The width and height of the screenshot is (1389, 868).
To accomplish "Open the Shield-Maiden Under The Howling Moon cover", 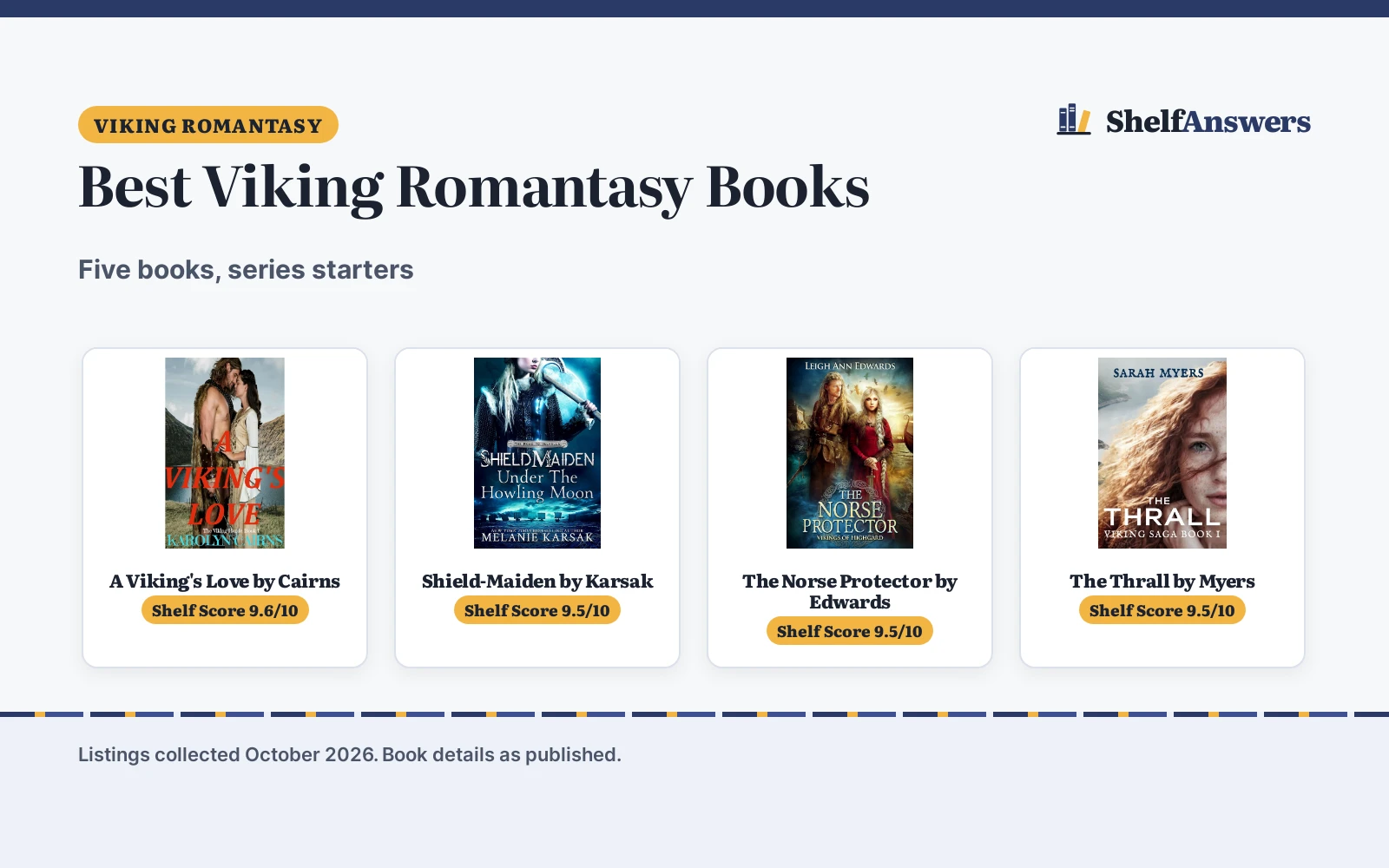I will [x=537, y=453].
